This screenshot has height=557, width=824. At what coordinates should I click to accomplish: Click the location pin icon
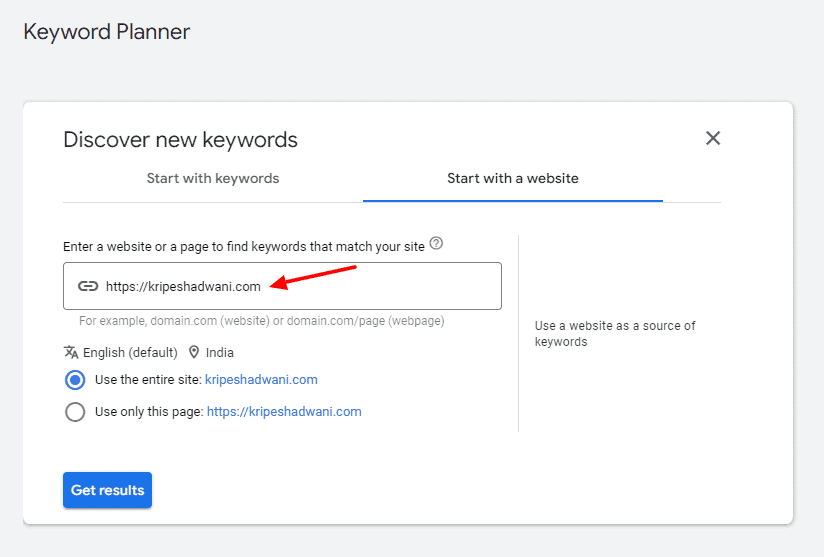[x=194, y=352]
